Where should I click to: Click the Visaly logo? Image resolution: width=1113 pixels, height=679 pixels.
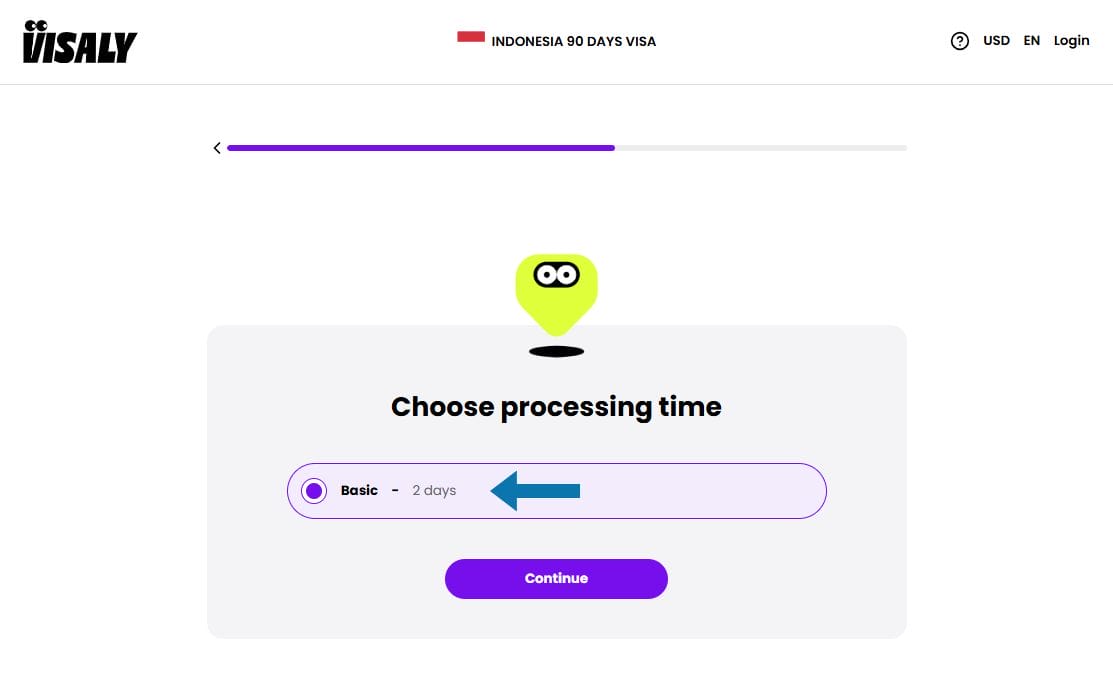click(80, 44)
